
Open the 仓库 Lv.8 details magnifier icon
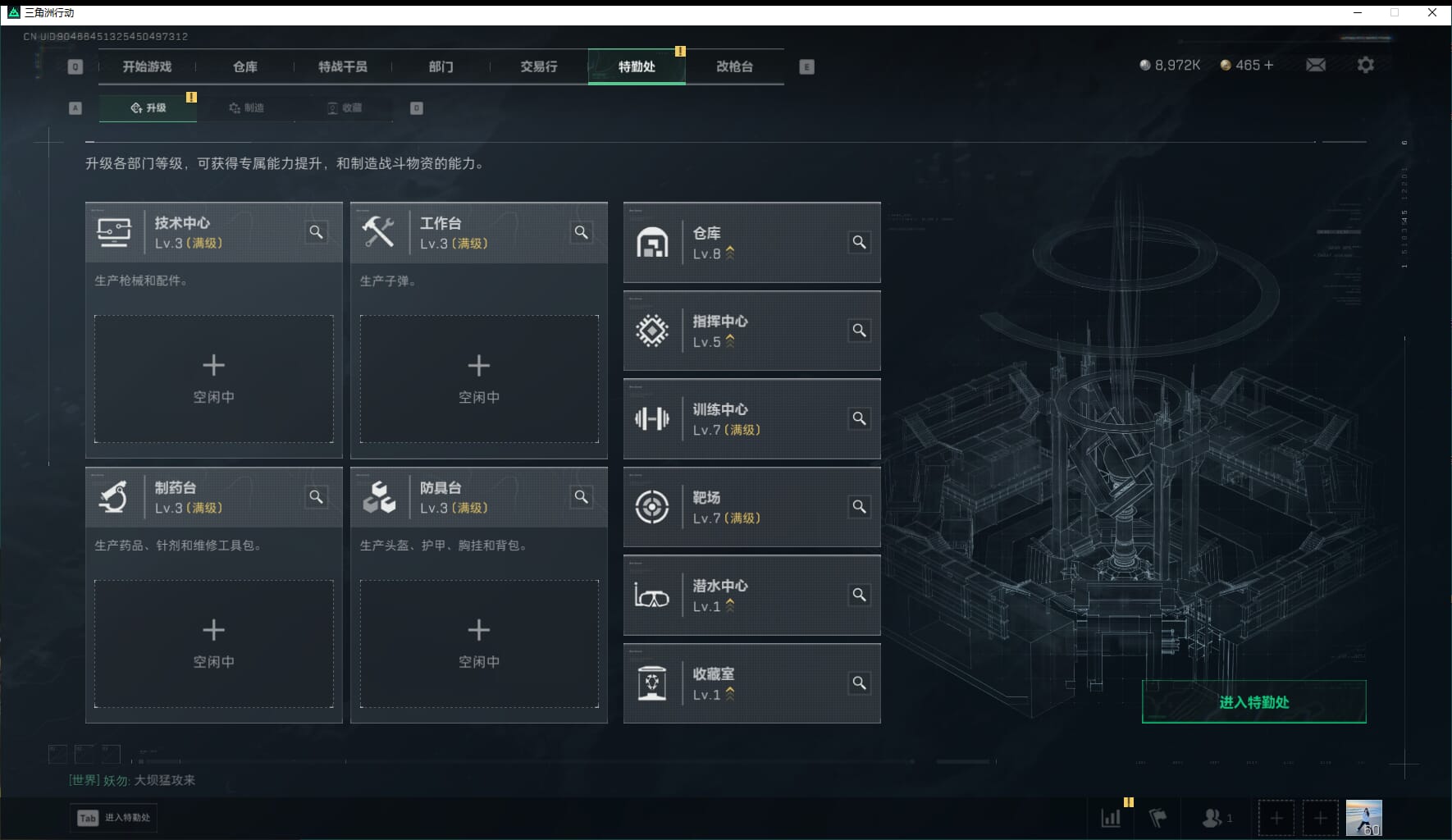(860, 242)
